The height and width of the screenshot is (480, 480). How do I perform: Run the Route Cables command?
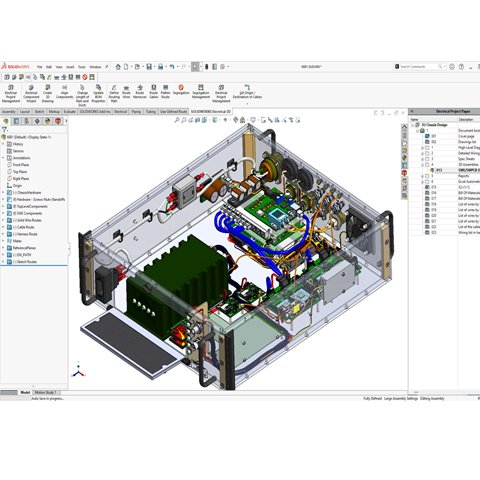pos(153,92)
